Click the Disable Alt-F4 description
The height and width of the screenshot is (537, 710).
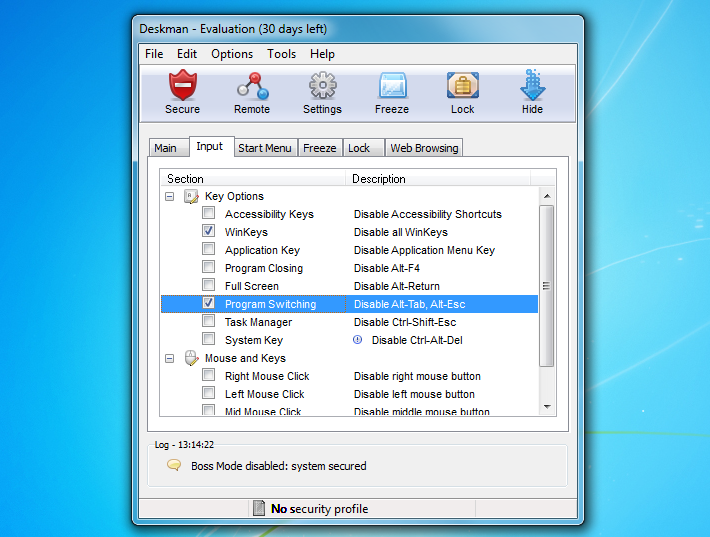point(387,268)
